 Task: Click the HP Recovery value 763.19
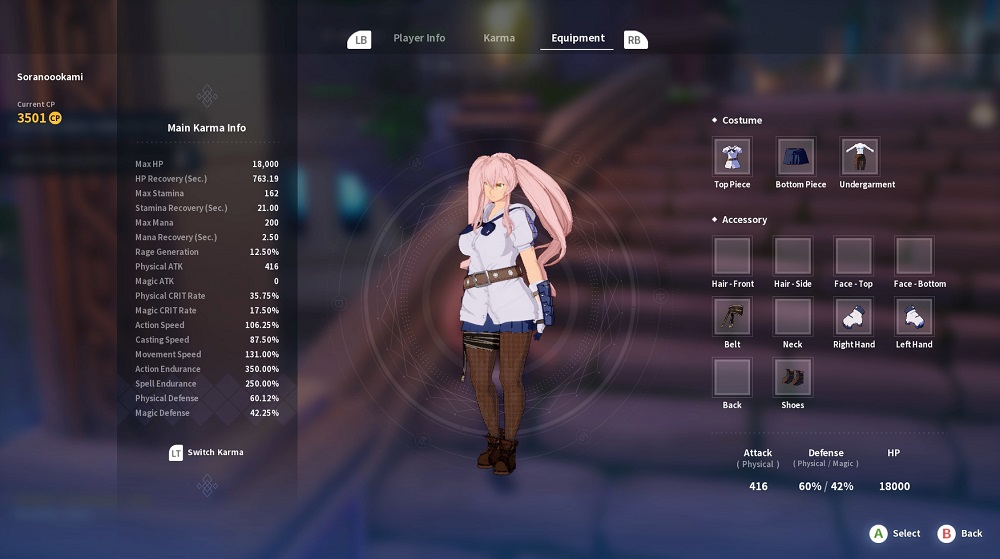265,178
